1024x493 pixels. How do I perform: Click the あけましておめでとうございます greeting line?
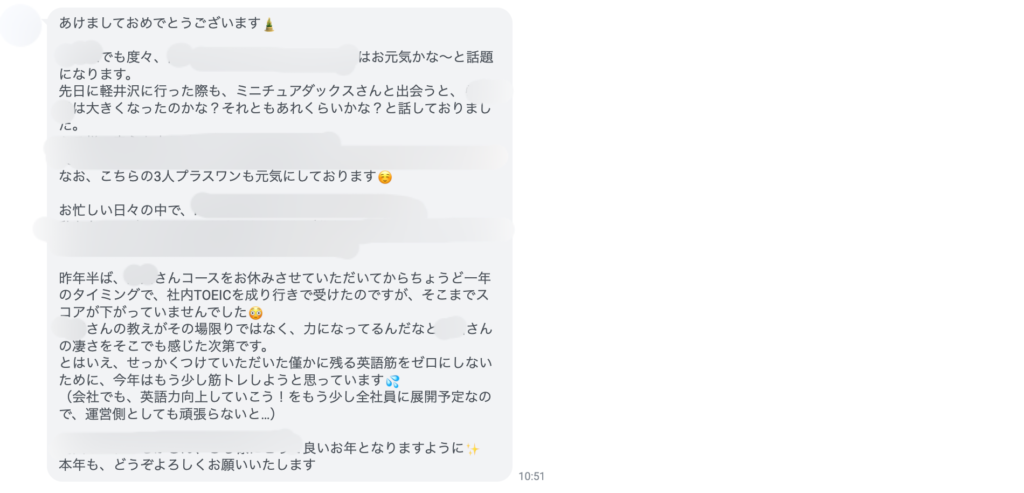tap(161, 24)
